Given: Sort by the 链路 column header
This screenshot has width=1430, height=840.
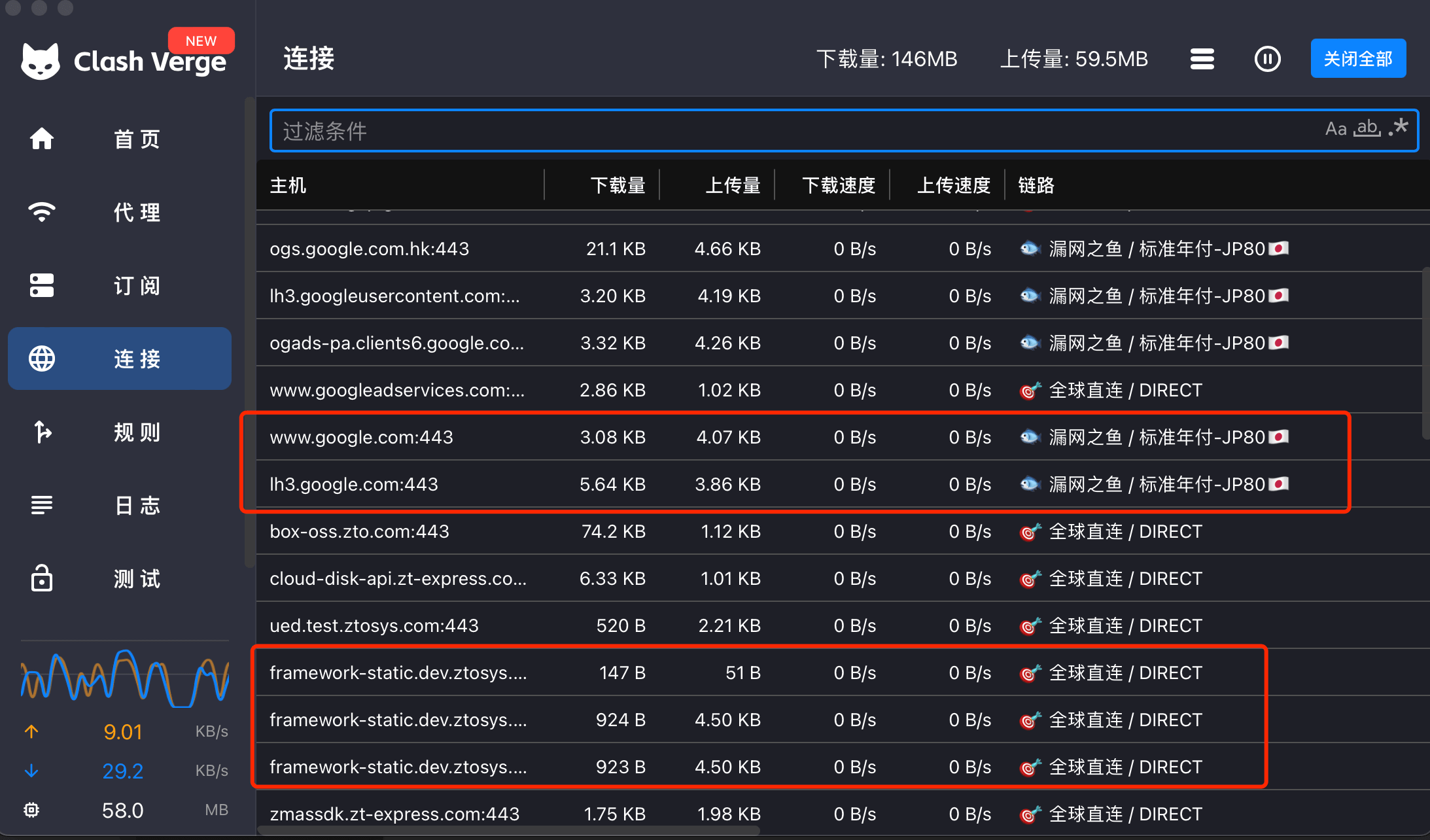Looking at the screenshot, I should 1036,185.
